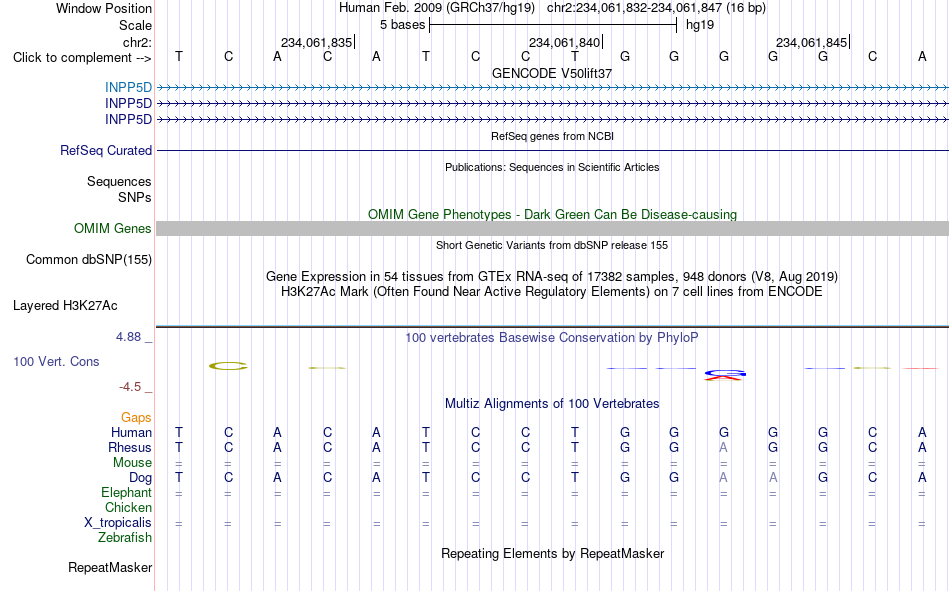Click the '5 bases' scale label
Screen dimensions: 950x591
click(x=402, y=25)
